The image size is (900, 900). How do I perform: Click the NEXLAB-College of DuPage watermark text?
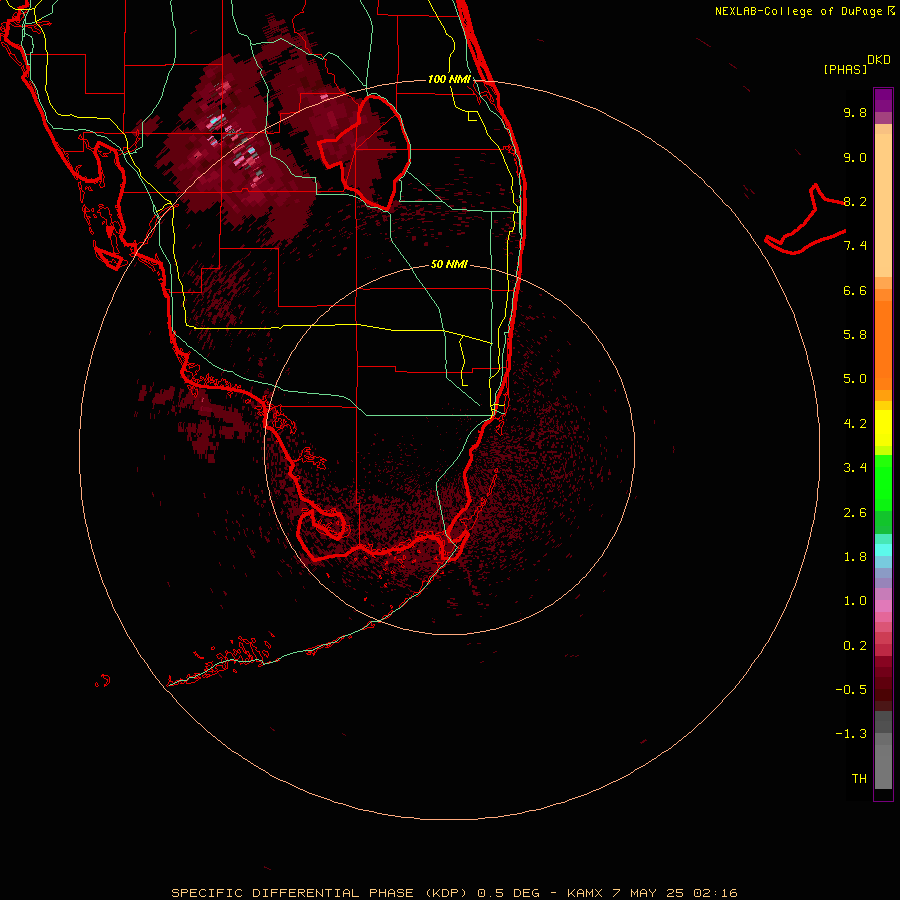click(800, 11)
